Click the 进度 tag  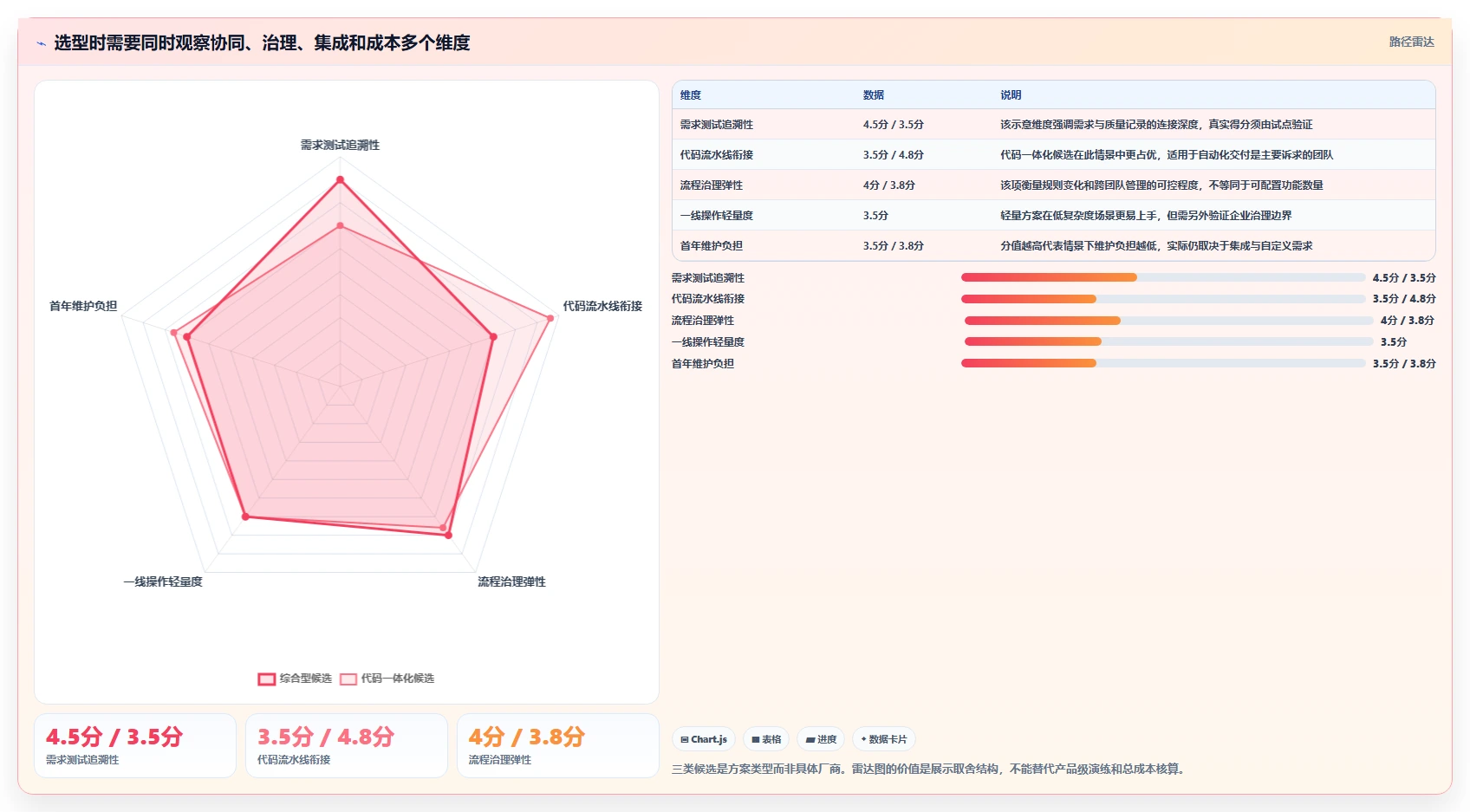tap(821, 739)
